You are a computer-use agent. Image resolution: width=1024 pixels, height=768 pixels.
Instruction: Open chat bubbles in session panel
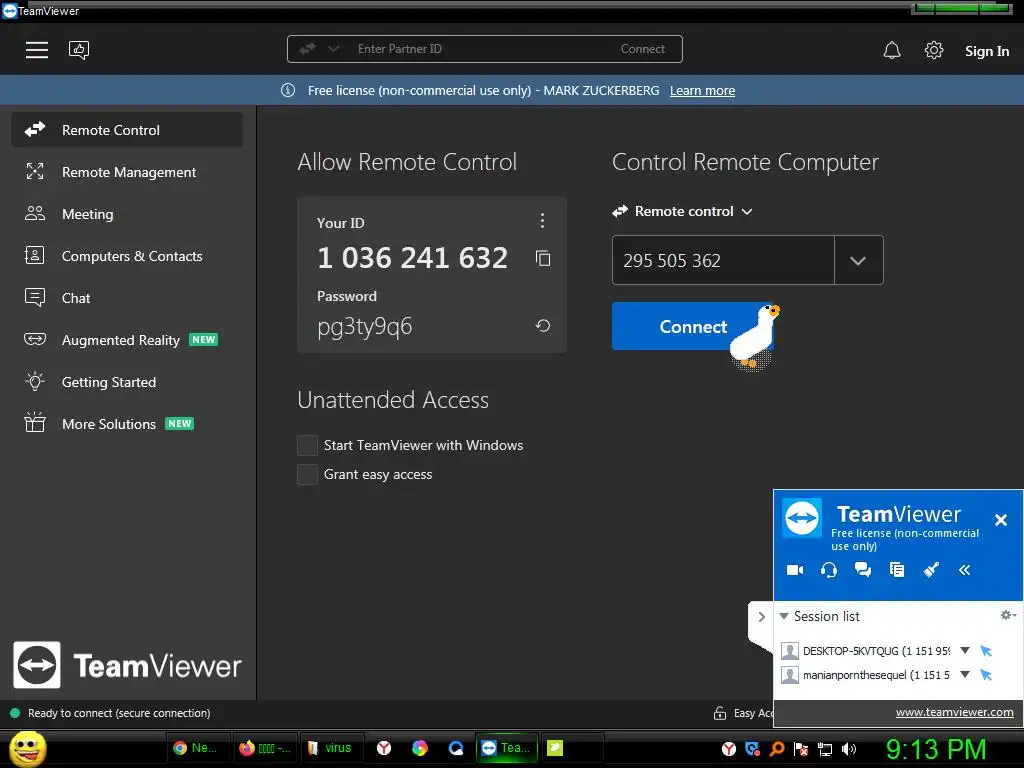(x=863, y=570)
